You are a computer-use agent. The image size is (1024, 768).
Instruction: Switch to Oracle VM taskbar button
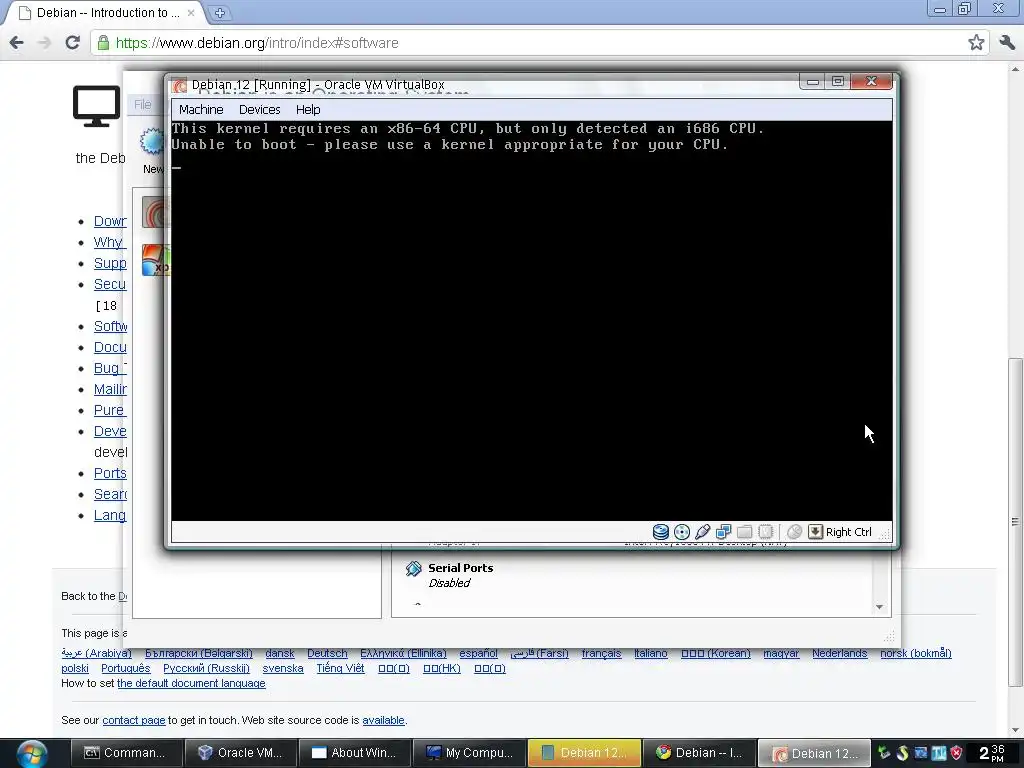click(240, 753)
